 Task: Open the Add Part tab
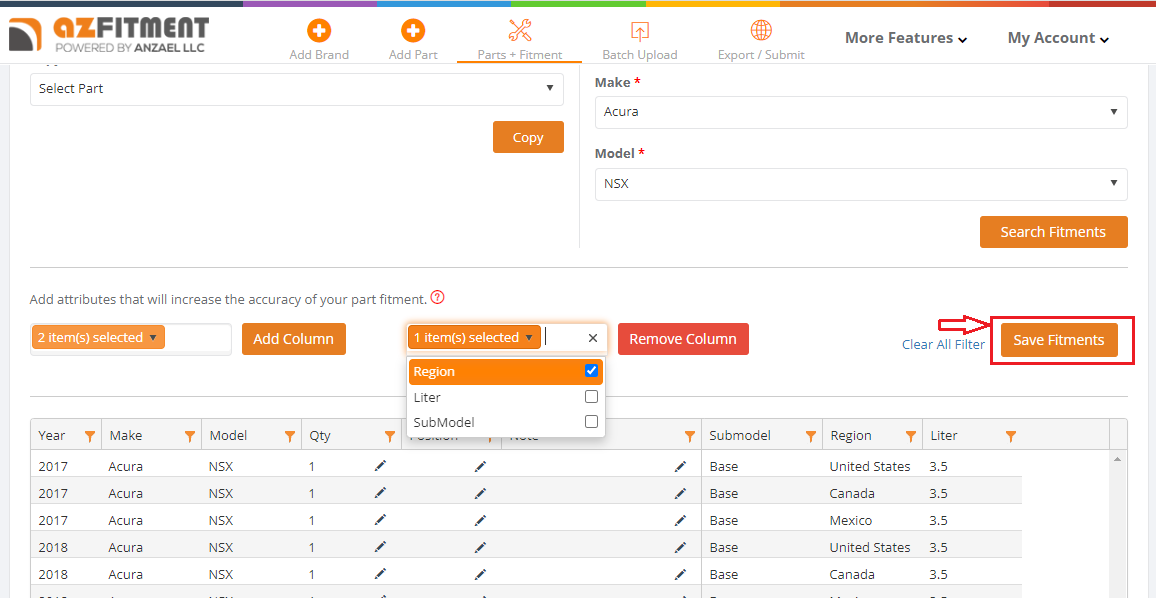414,40
